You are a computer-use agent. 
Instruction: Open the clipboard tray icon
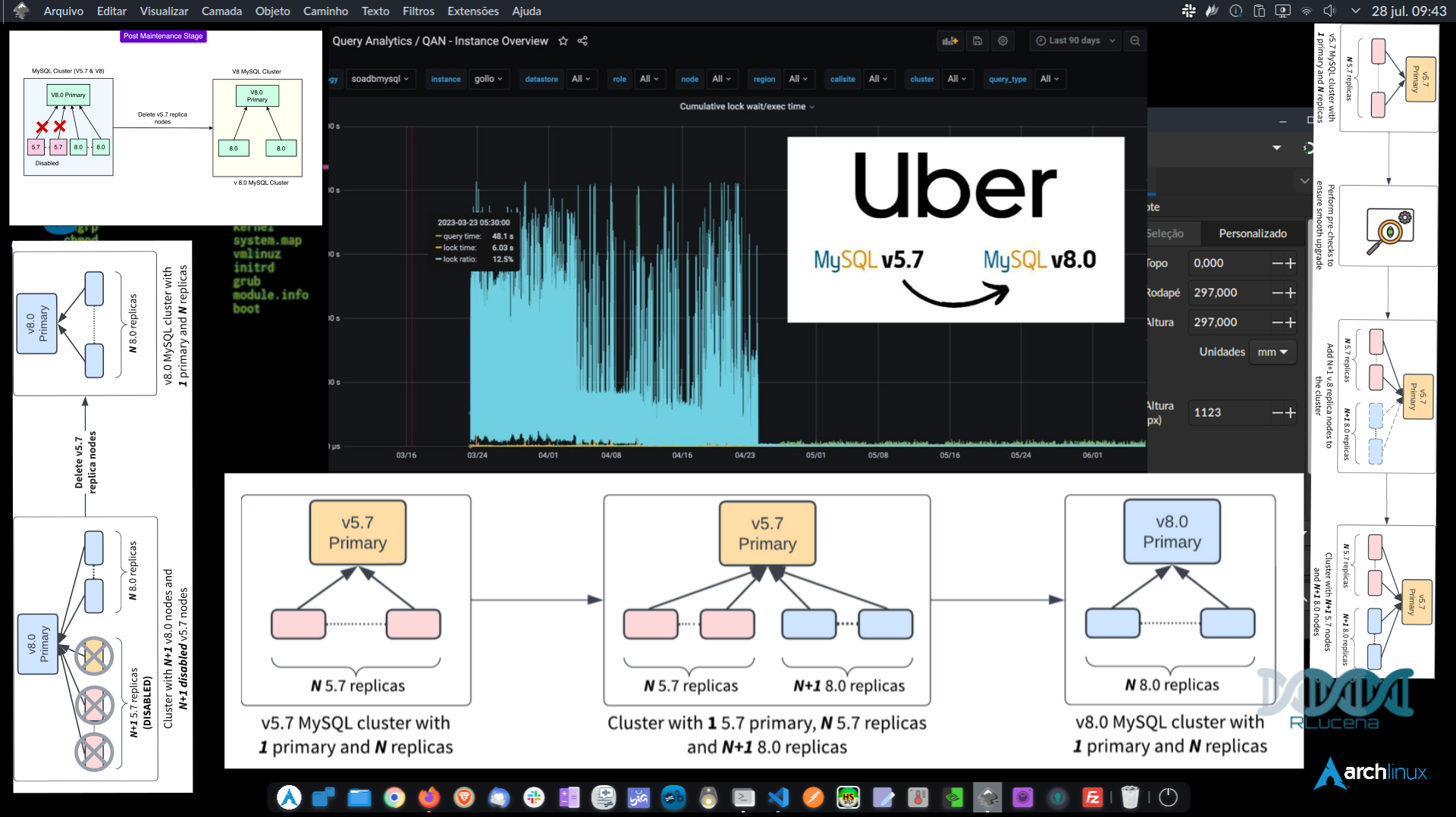1259,11
